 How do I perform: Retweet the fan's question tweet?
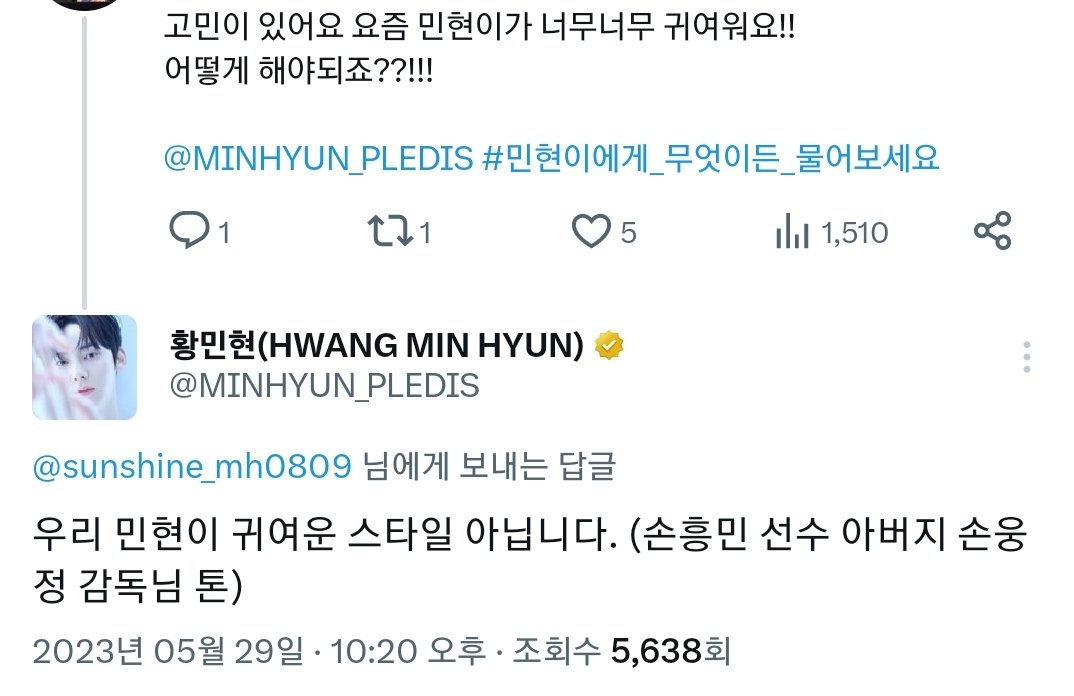point(390,231)
